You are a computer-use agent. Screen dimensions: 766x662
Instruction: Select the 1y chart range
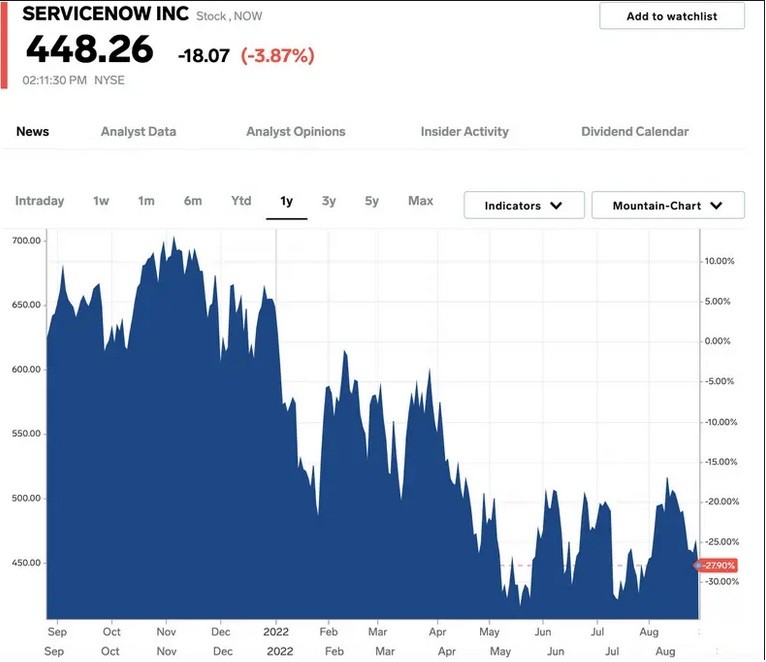point(286,201)
